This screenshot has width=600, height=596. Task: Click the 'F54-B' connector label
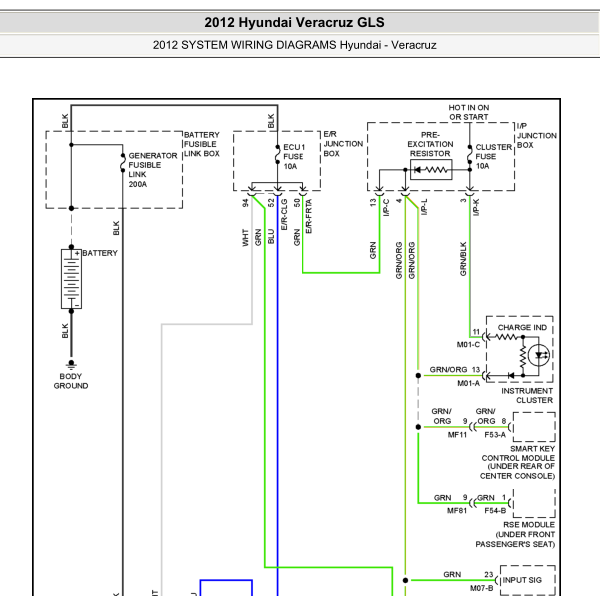495,511
